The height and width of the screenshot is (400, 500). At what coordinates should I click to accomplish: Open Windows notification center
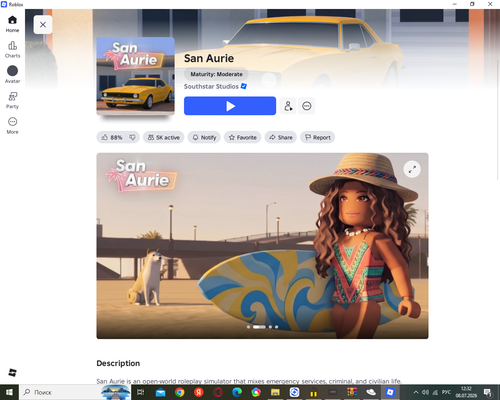488,392
